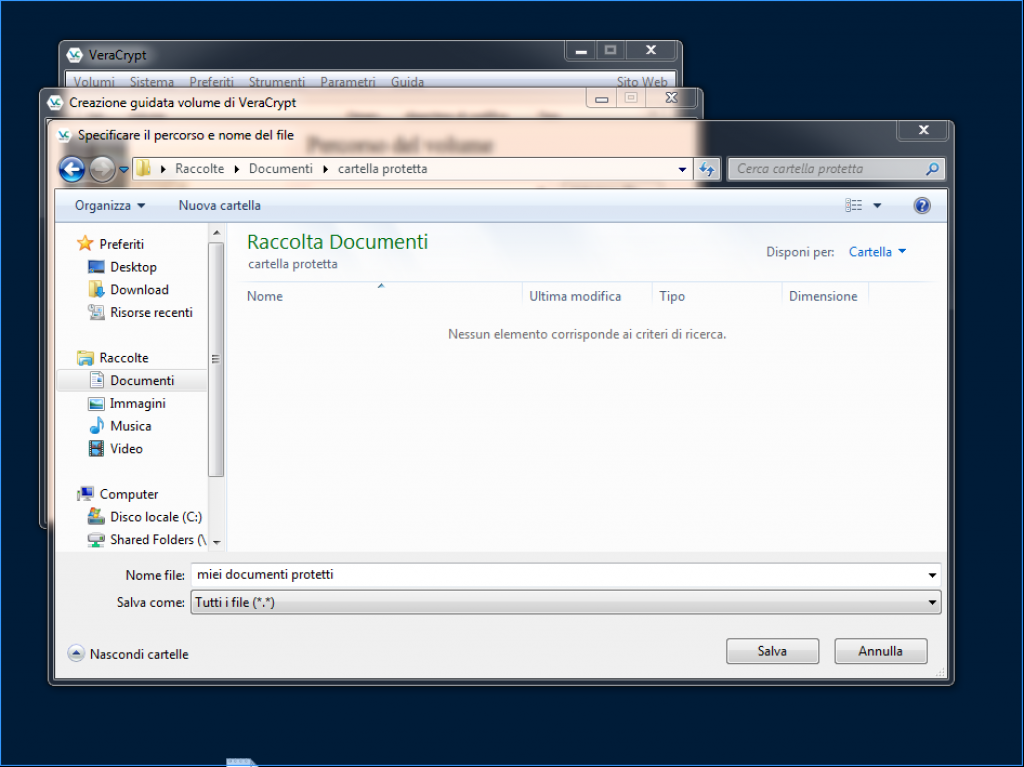Open Sistema menu in VeraCrypt window
Image resolution: width=1024 pixels, height=767 pixels.
point(152,82)
